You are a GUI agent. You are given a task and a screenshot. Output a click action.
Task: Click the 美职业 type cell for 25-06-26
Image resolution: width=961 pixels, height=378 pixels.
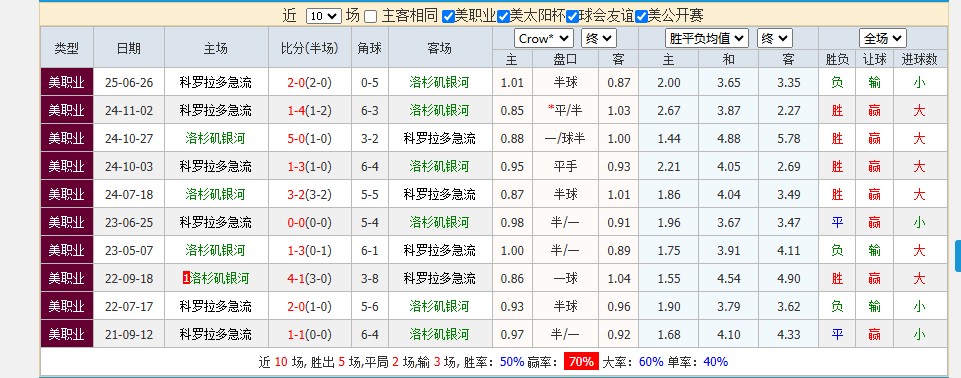pyautogui.click(x=67, y=82)
